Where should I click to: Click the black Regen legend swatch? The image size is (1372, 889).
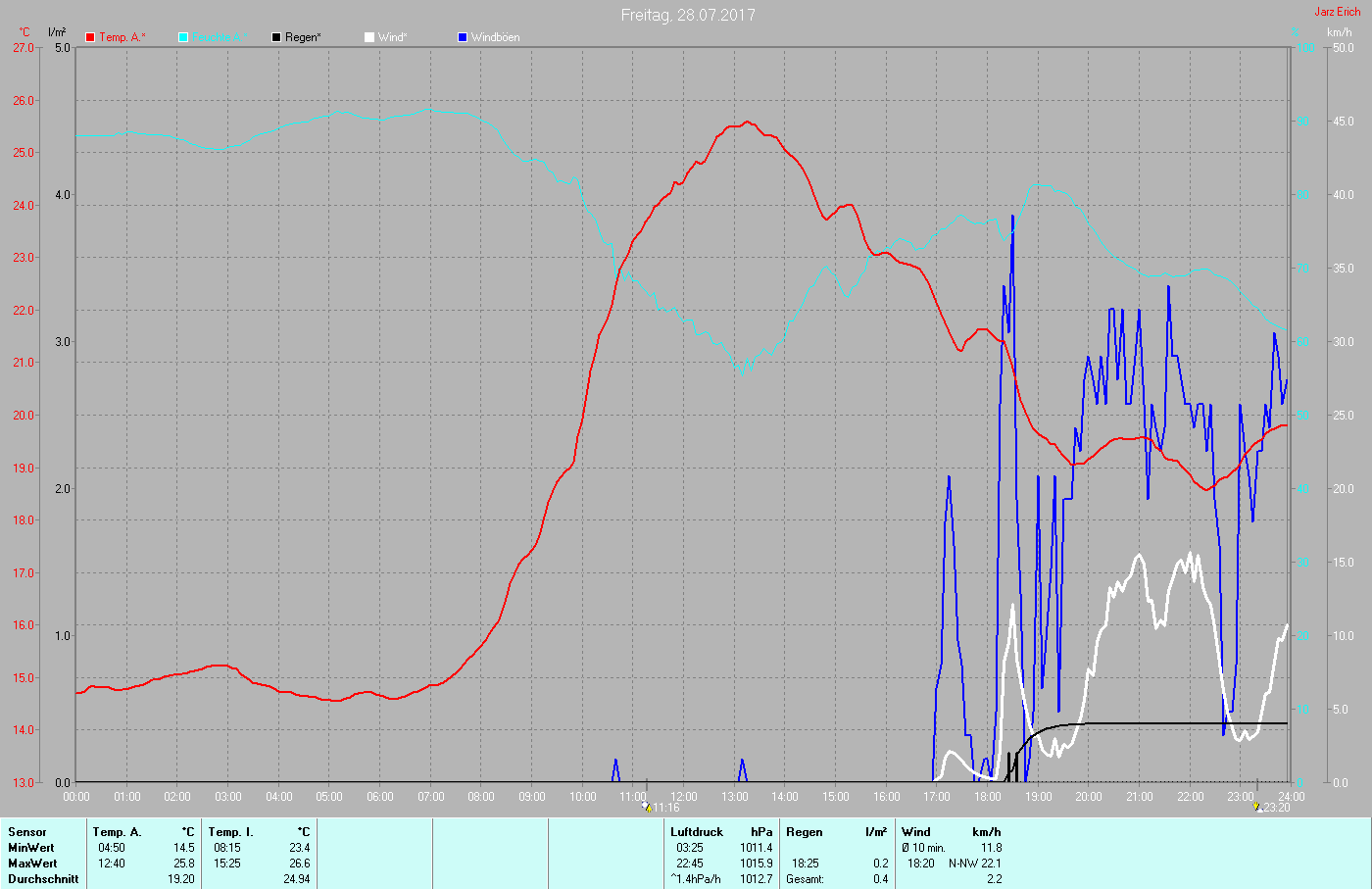276,37
